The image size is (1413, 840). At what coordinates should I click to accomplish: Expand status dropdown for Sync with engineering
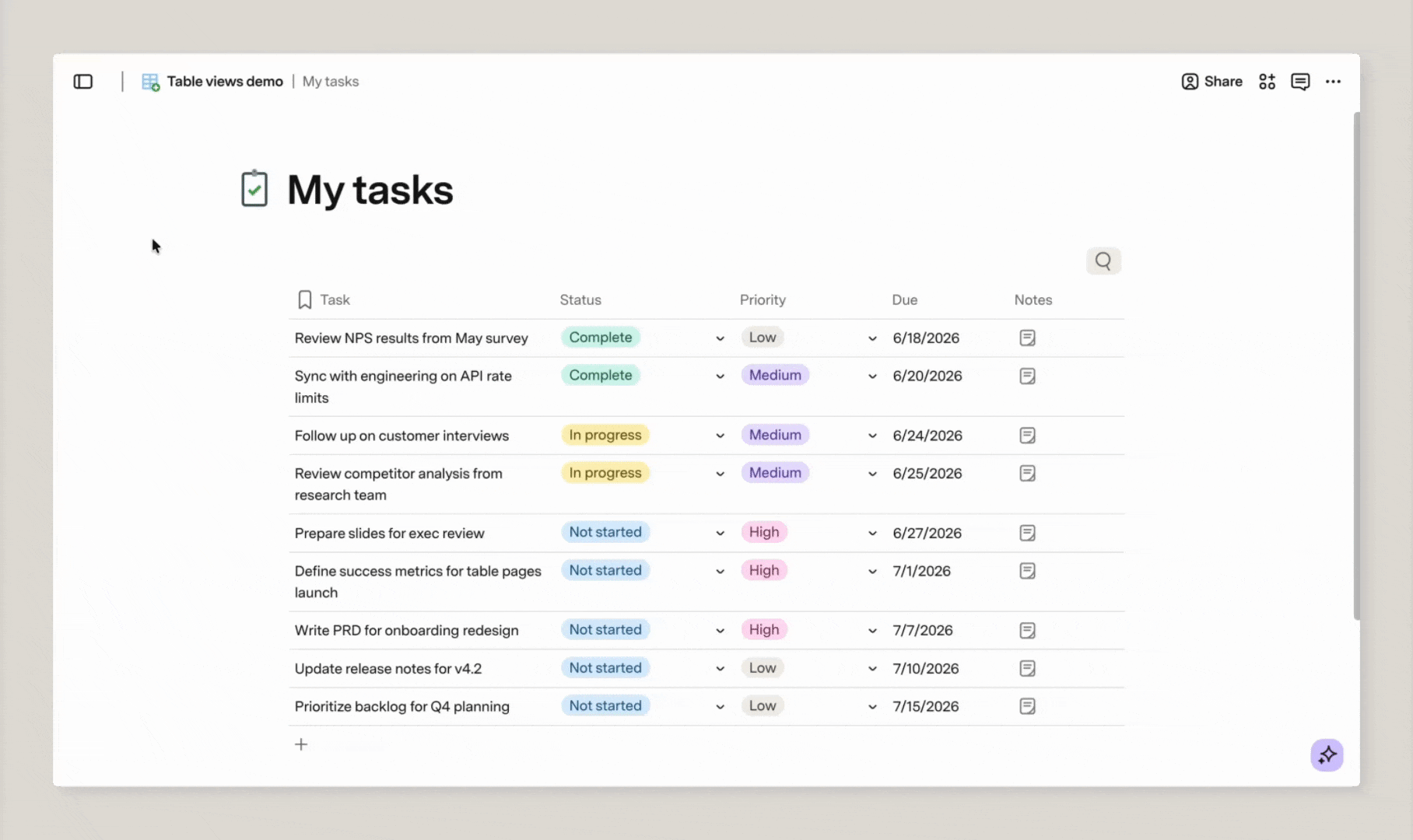pos(720,376)
